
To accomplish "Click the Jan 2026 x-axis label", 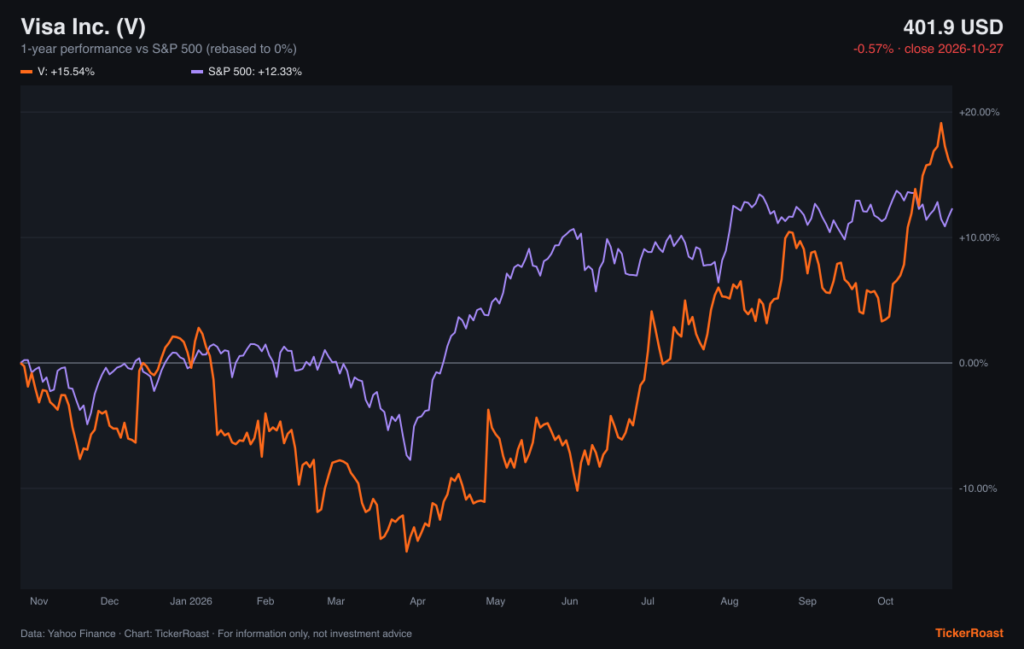I will pos(191,601).
